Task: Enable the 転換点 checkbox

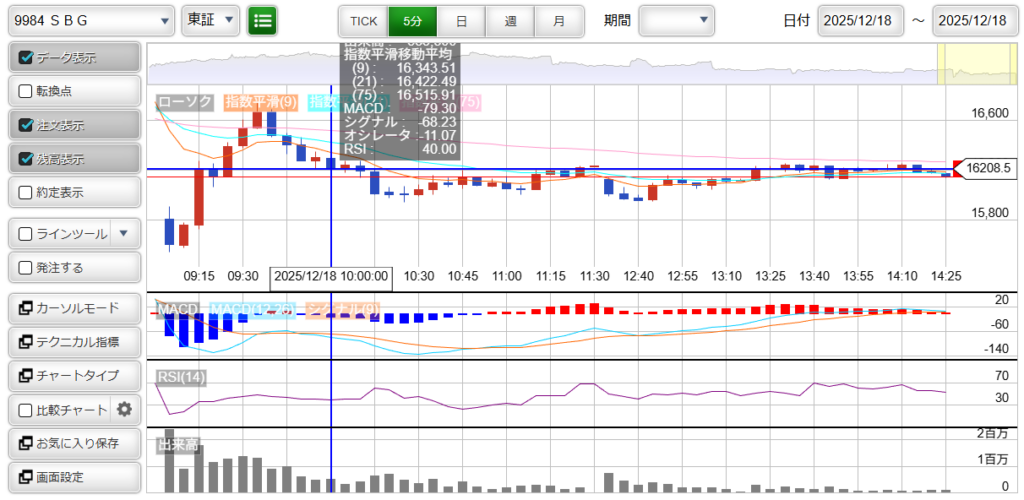Action: 27,91
